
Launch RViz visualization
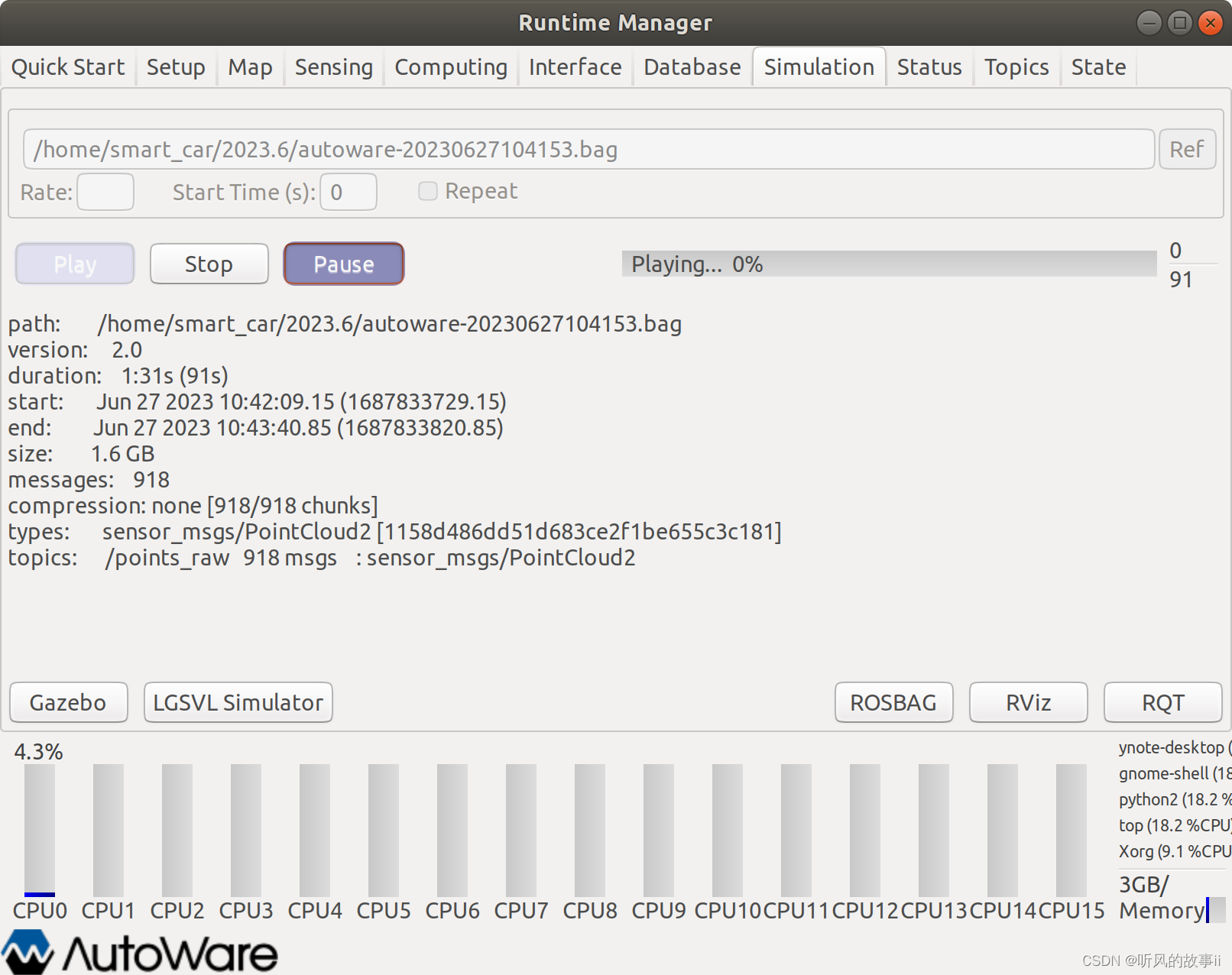click(x=1028, y=702)
